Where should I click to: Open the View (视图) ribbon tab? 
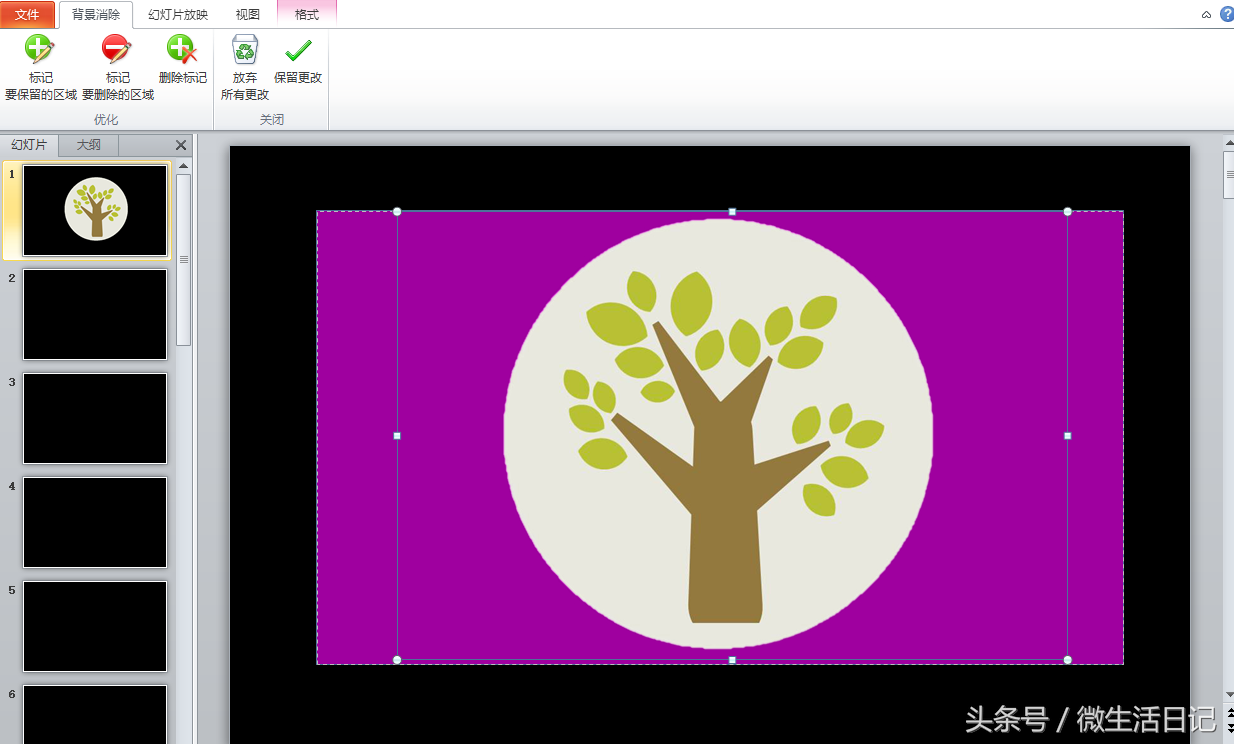248,15
